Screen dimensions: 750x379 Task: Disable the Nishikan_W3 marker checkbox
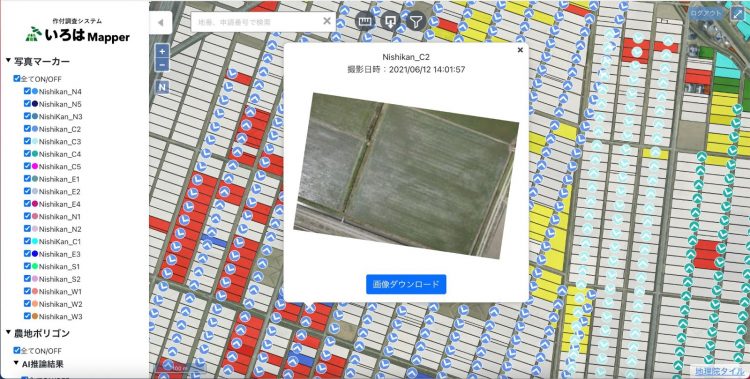click(27, 316)
